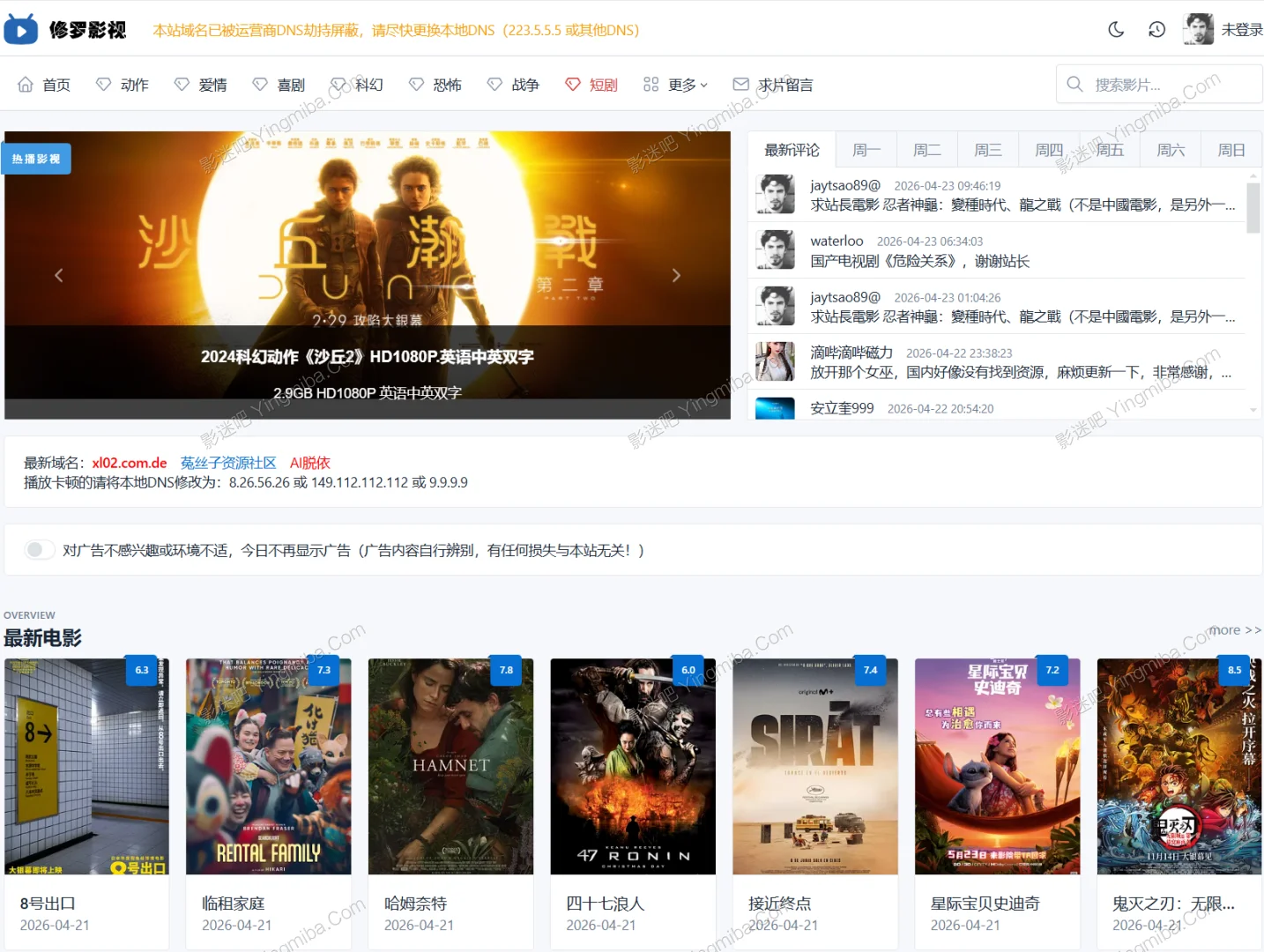Viewport: 1264px width, 952px height.
Task: Open viewing history clock icon
Action: [1156, 30]
